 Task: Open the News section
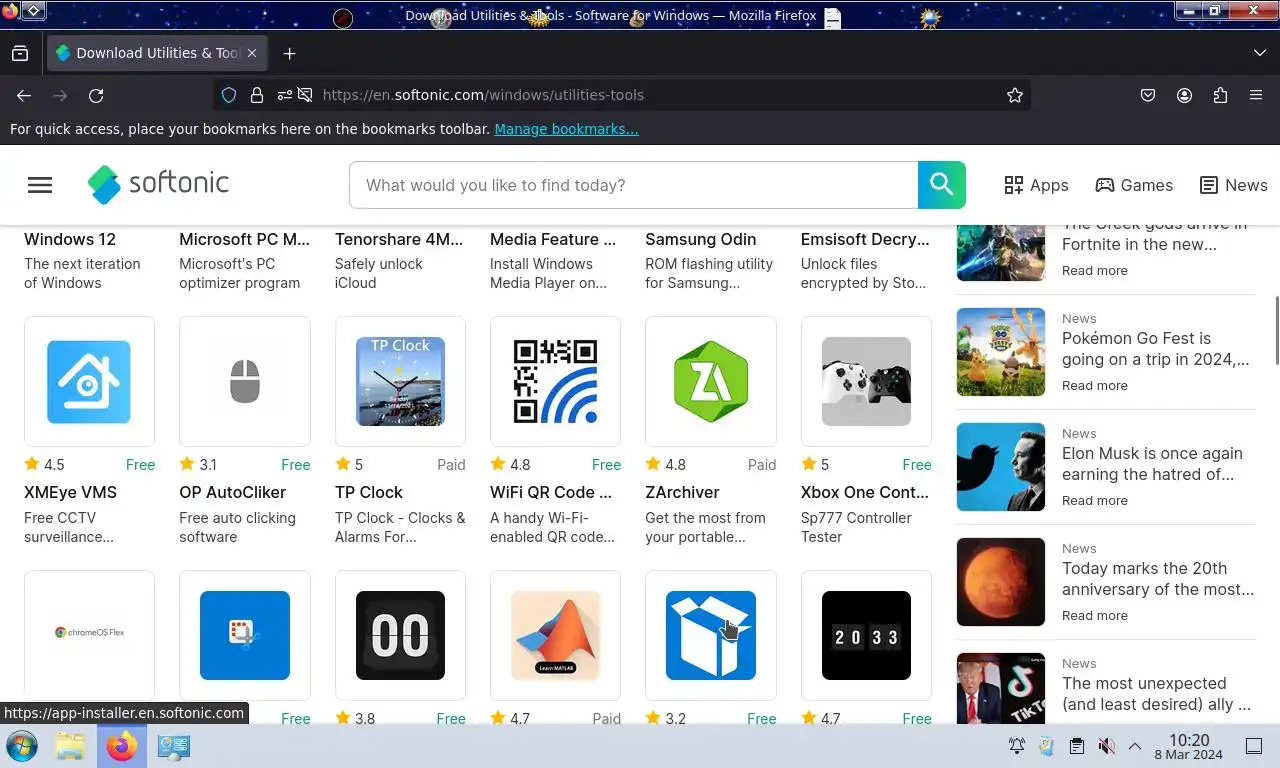point(1234,185)
